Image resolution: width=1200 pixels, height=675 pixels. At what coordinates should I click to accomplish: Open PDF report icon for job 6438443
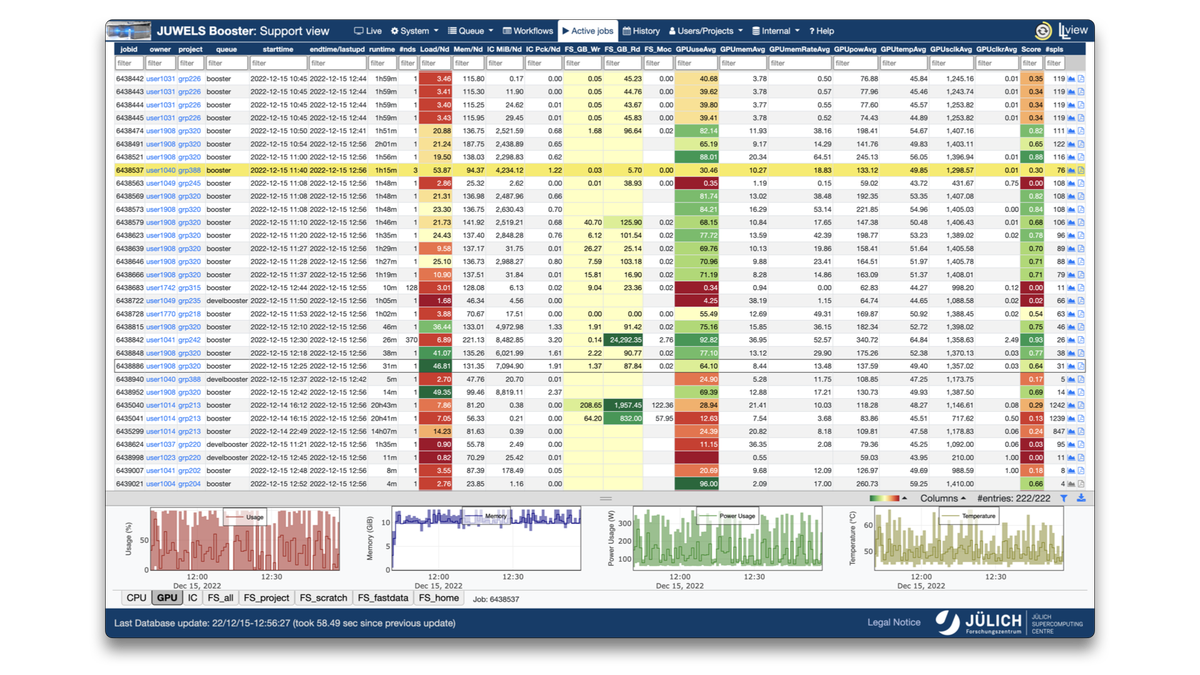click(1082, 92)
